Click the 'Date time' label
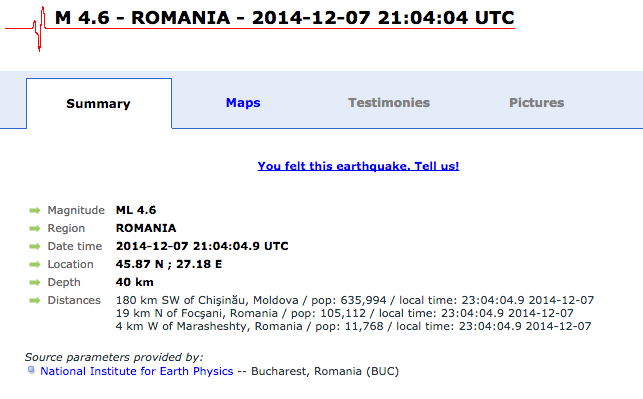This screenshot has height=399, width=643. pyautogui.click(x=75, y=246)
